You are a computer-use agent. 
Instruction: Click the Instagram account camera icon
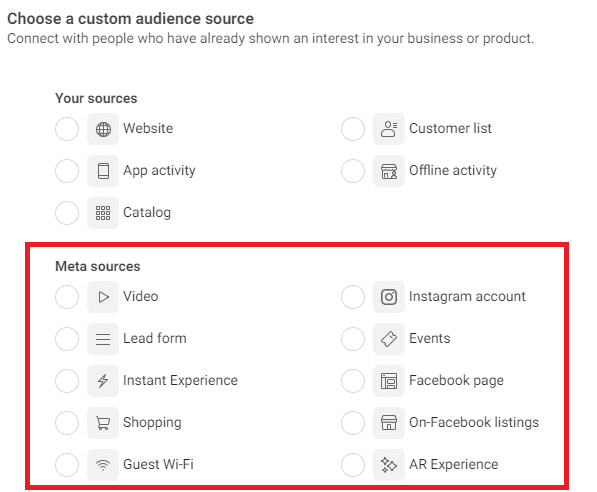389,297
